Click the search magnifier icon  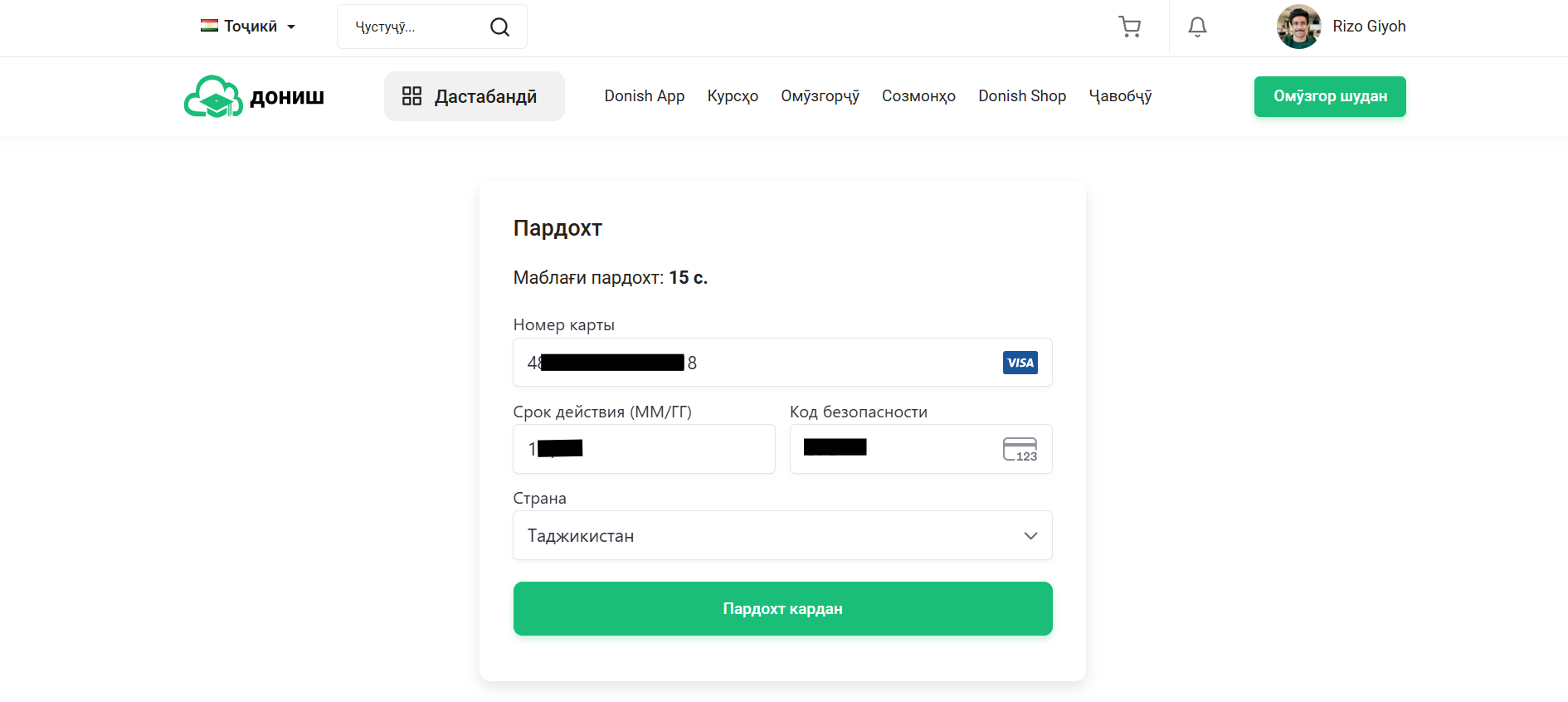click(x=499, y=27)
